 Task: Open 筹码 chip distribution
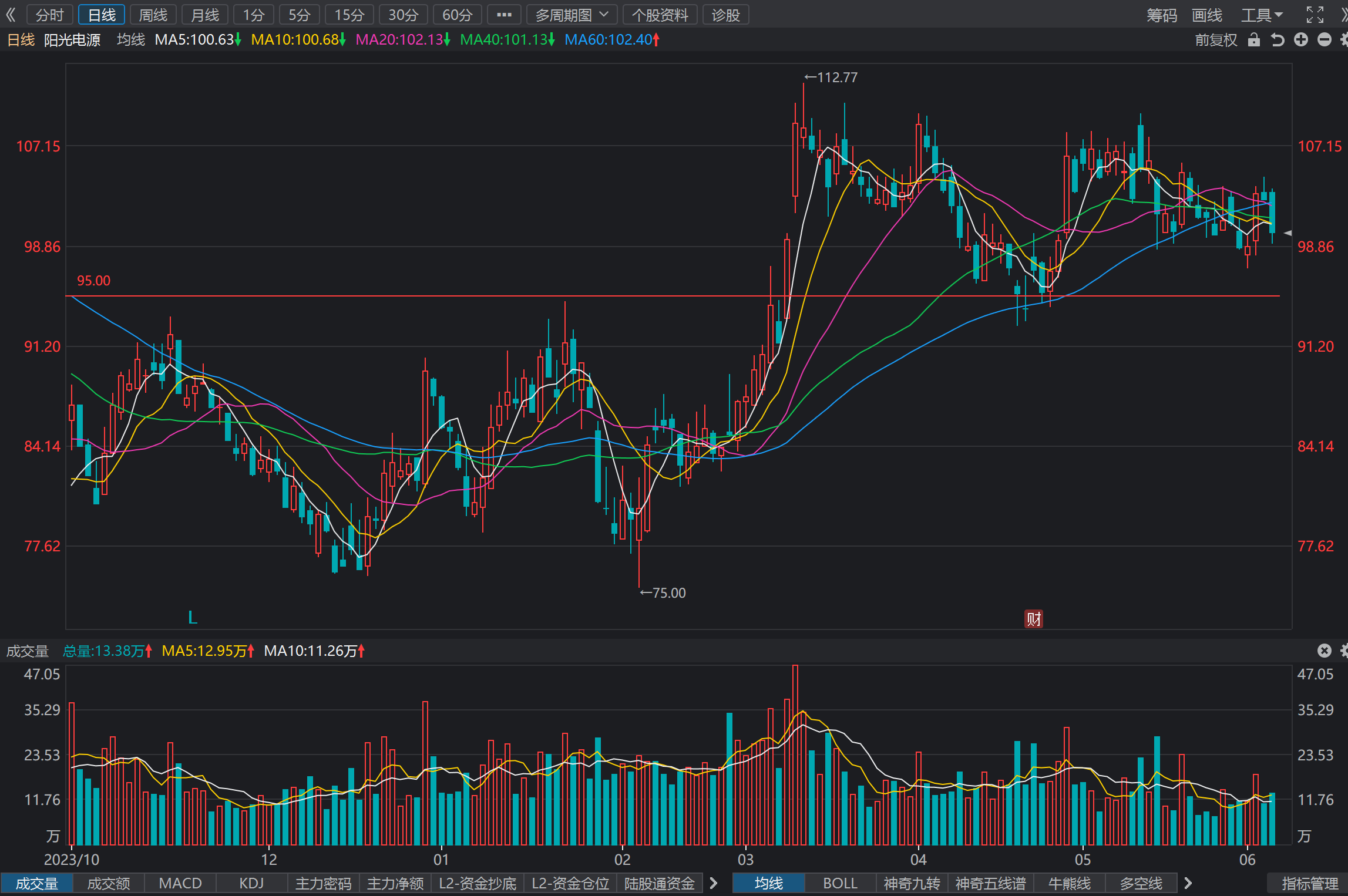click(1162, 15)
